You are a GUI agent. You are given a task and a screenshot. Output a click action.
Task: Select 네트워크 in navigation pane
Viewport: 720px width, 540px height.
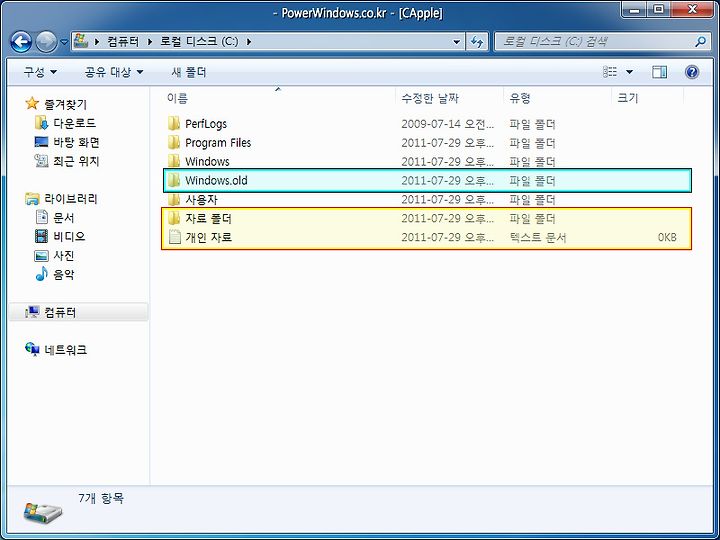click(65, 350)
